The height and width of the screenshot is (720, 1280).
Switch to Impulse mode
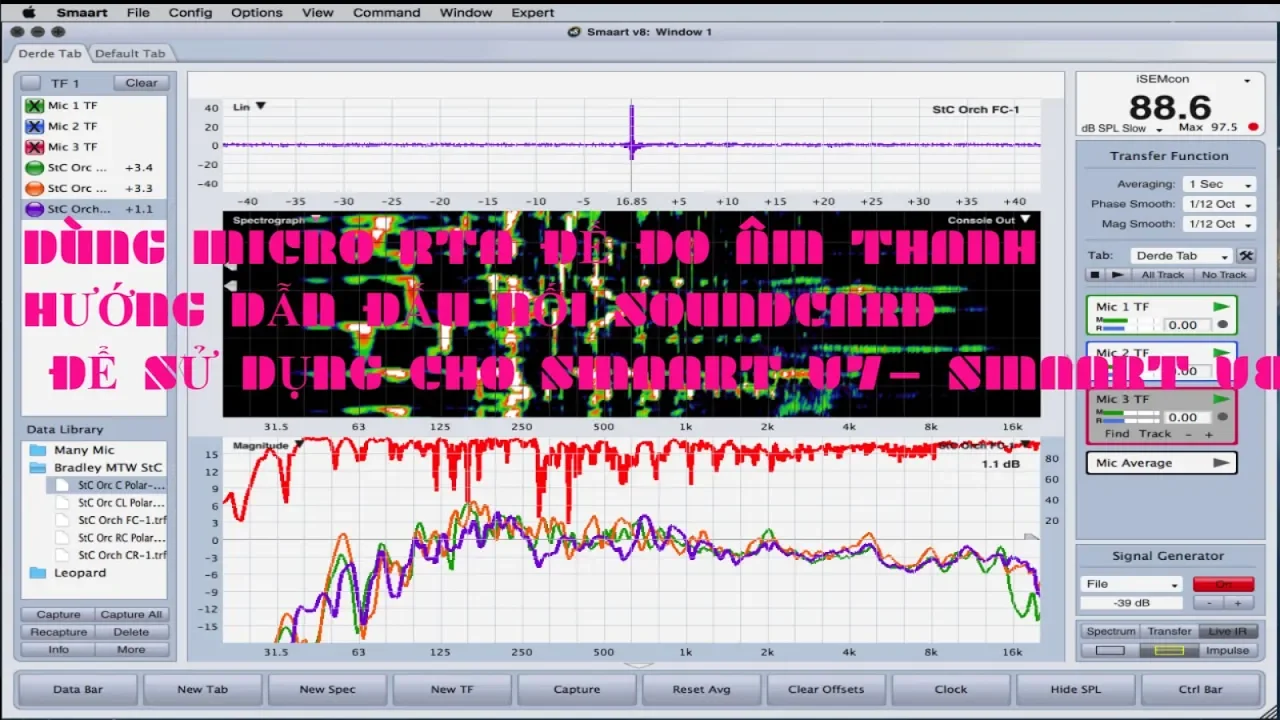point(1227,650)
